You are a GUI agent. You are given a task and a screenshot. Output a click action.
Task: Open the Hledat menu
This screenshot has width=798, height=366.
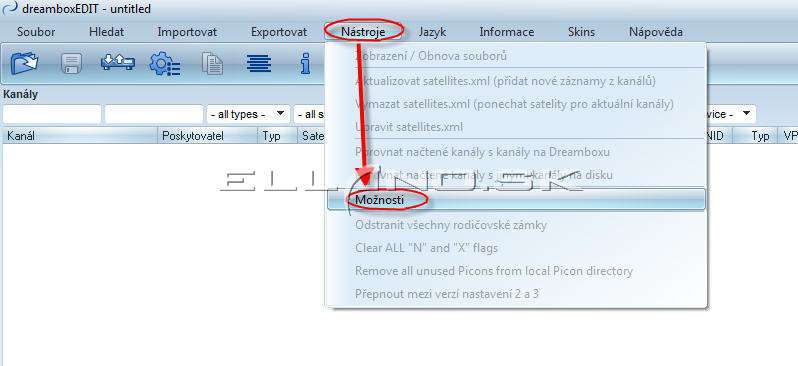[x=106, y=32]
